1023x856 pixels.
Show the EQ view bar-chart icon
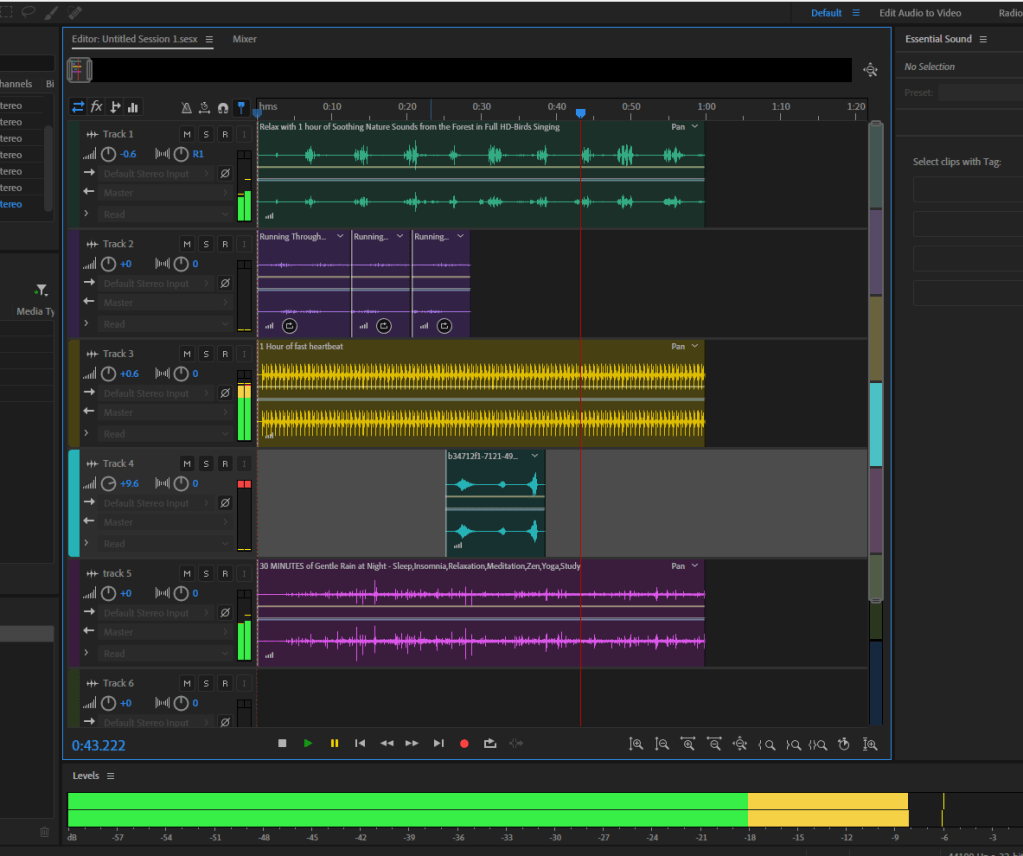(x=133, y=107)
